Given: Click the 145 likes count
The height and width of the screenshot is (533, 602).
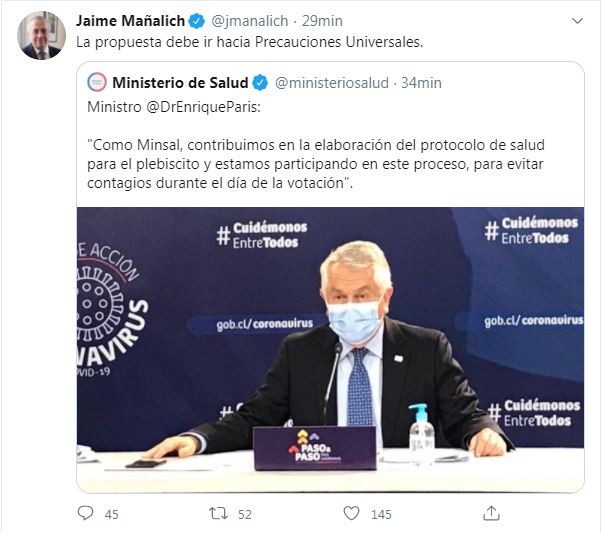Looking at the screenshot, I should pyautogui.click(x=381, y=514).
